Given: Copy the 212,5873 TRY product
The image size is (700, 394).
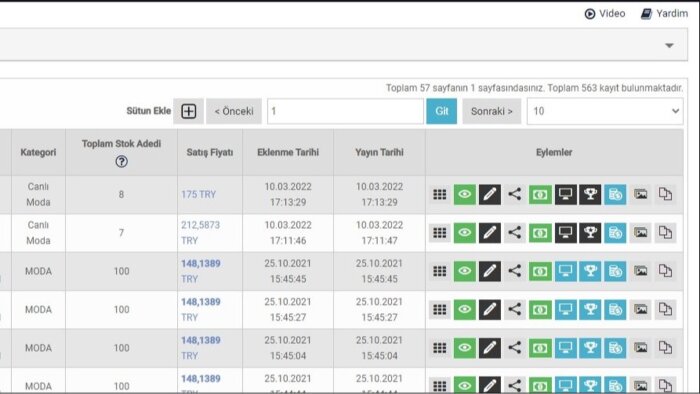Looking at the screenshot, I should click(x=666, y=232).
